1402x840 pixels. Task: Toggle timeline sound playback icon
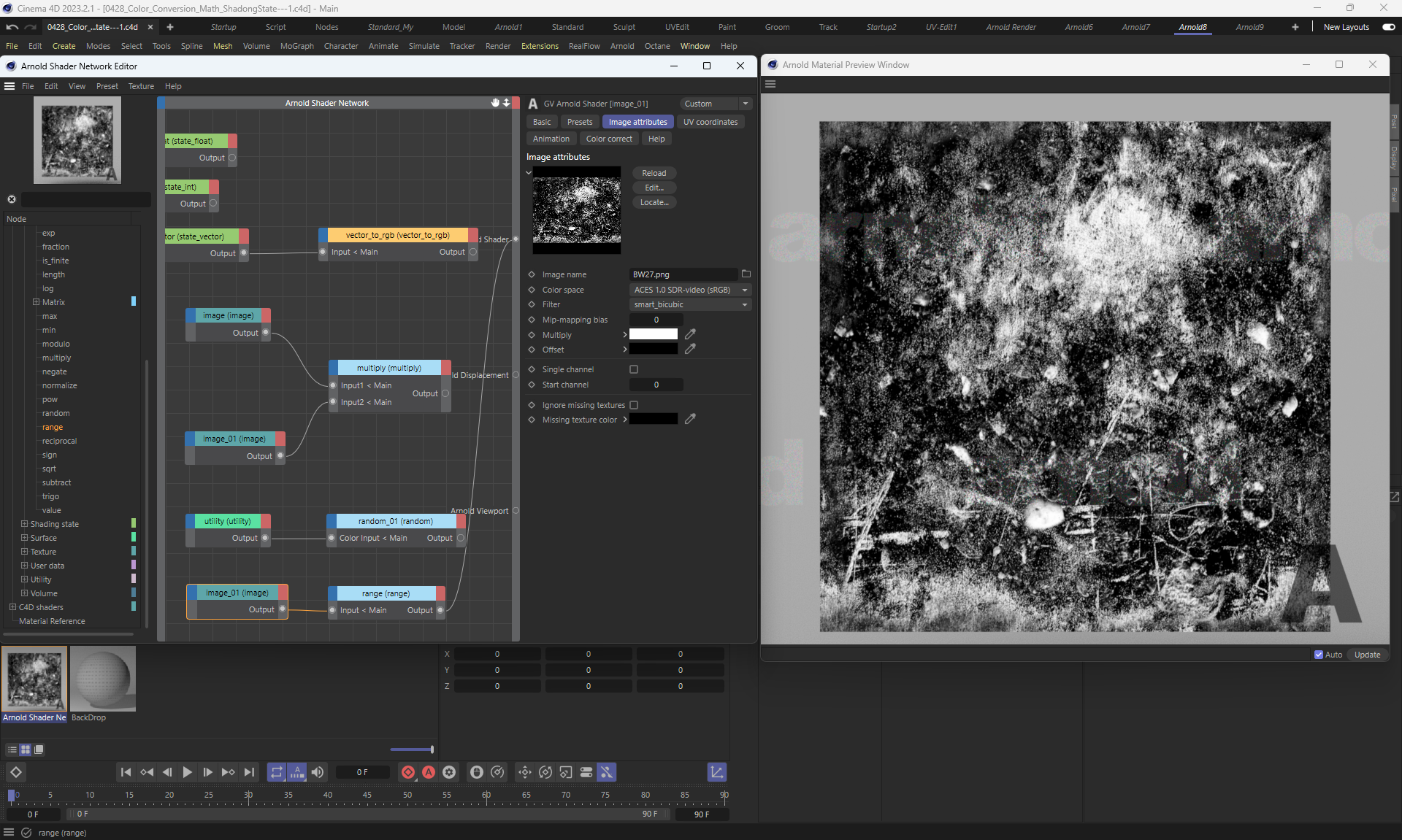click(318, 772)
